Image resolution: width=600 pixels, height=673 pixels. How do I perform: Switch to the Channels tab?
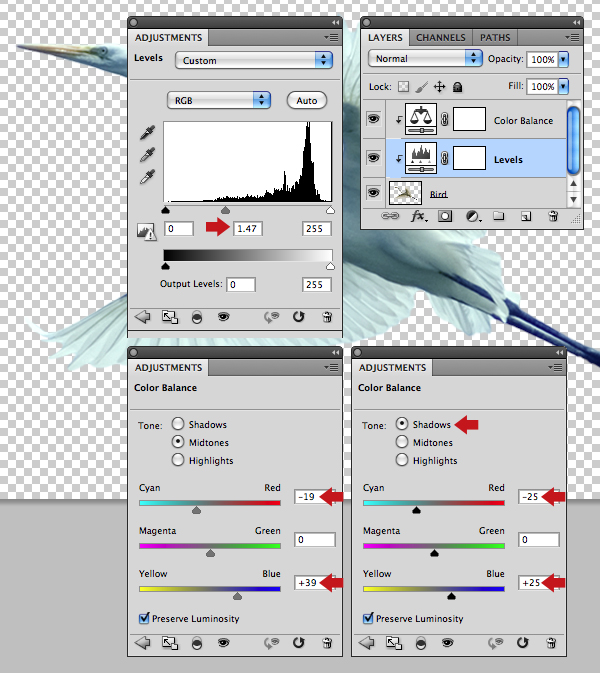click(441, 38)
